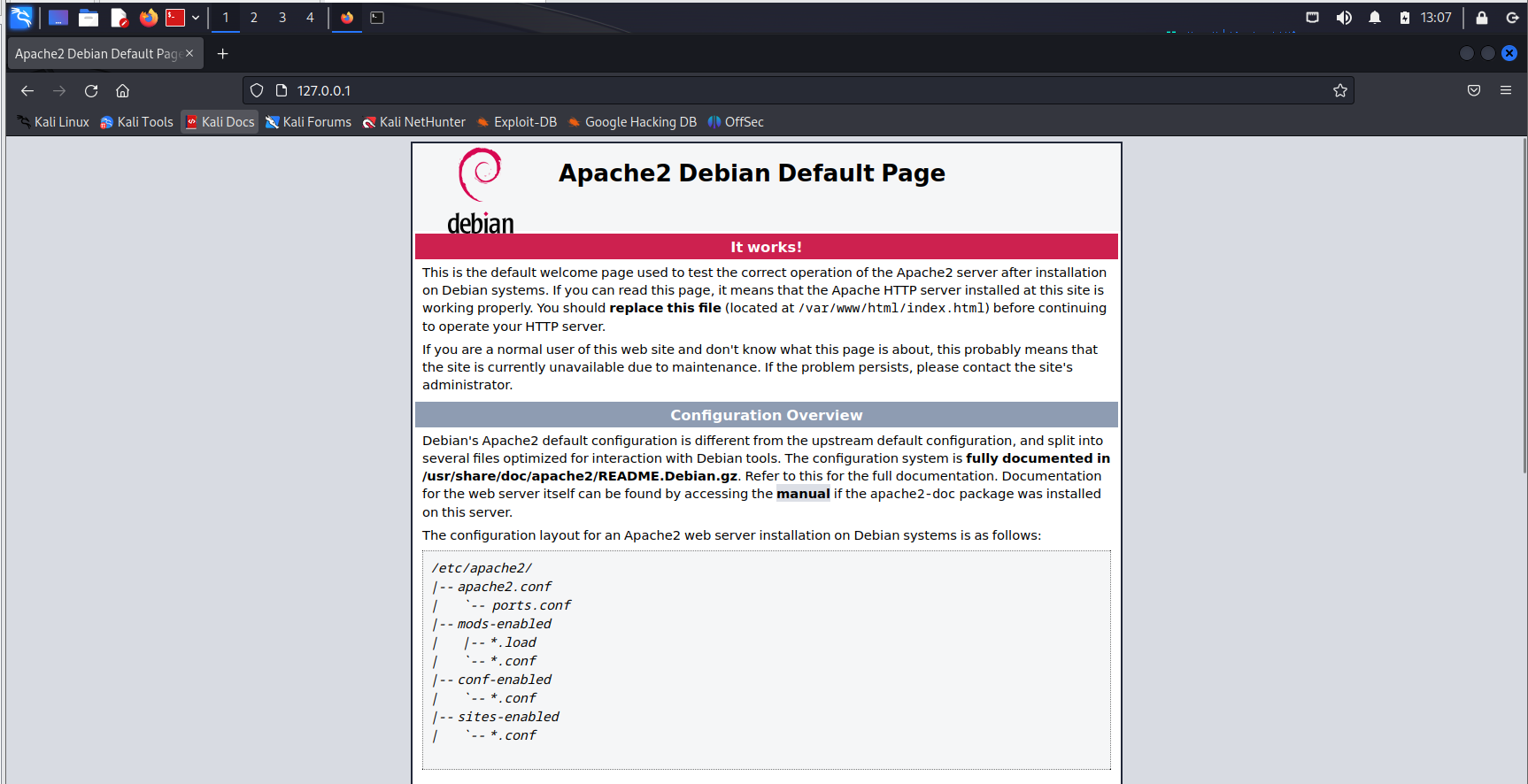This screenshot has width=1528, height=784.
Task: Open the Kali Forums bookmark
Action: point(308,122)
